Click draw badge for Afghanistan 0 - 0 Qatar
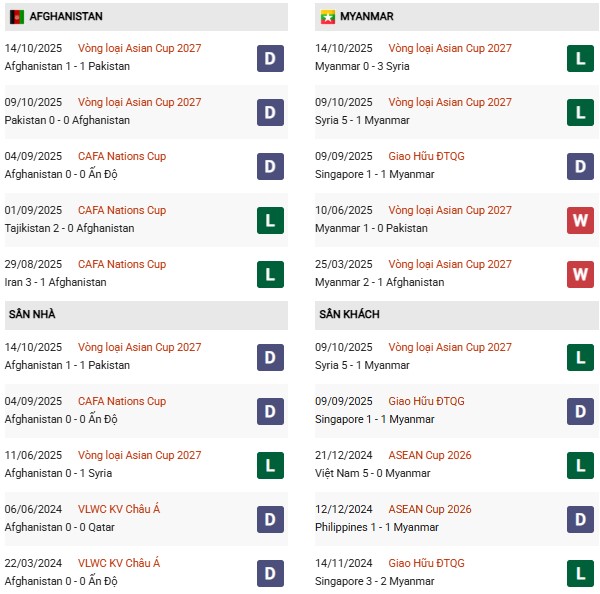 [269, 519]
